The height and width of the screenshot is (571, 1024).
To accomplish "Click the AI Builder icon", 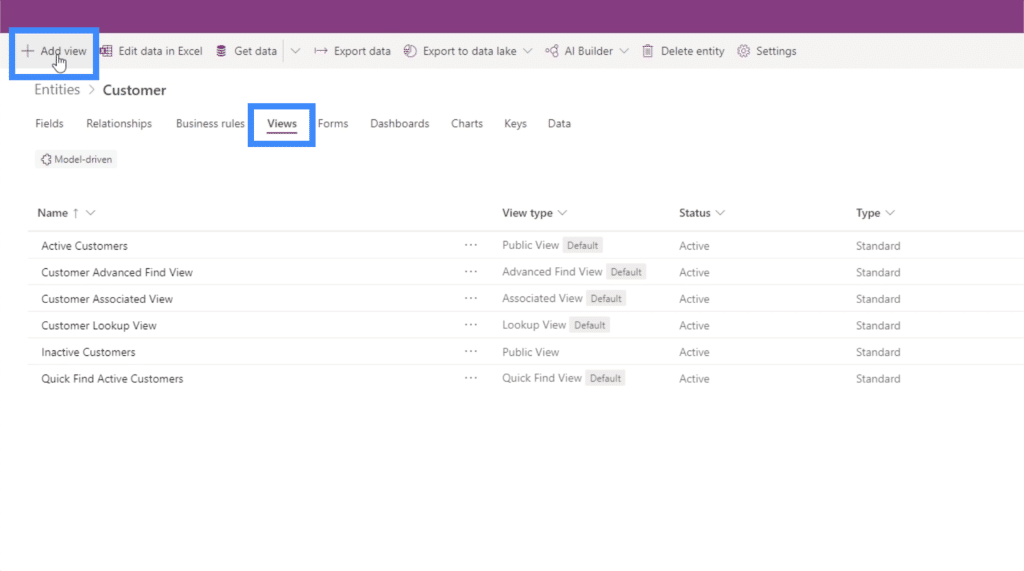I will coord(552,51).
